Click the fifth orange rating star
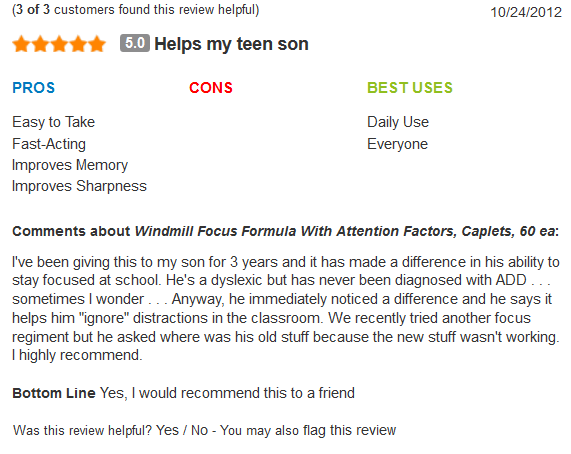The width and height of the screenshot is (571, 454). [97, 44]
